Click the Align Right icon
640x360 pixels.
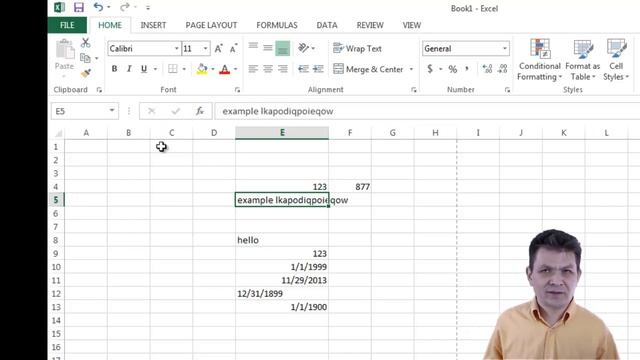[282, 69]
